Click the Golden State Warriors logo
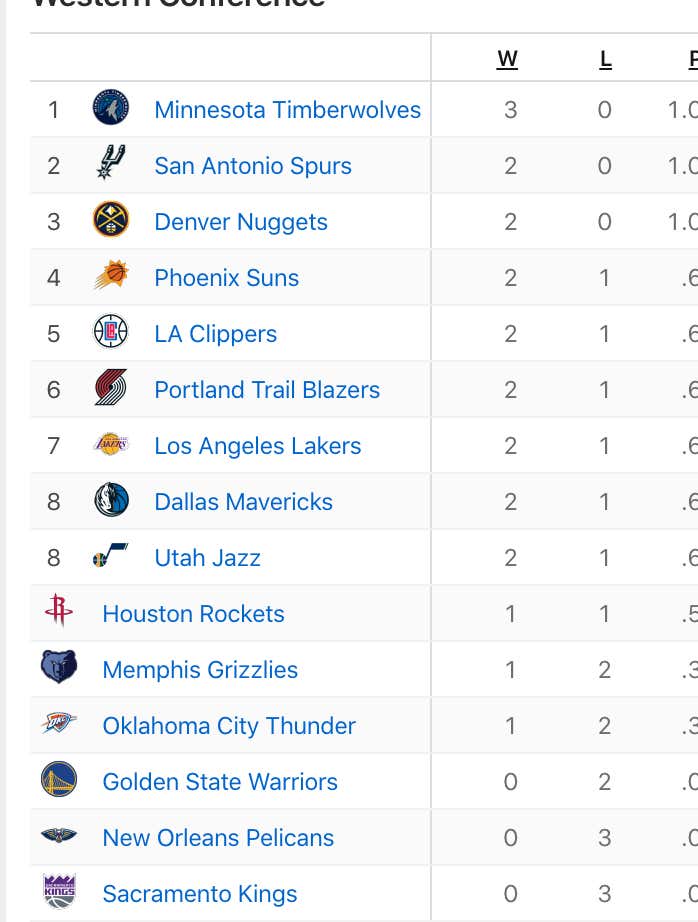This screenshot has height=922, width=698. pos(59,779)
